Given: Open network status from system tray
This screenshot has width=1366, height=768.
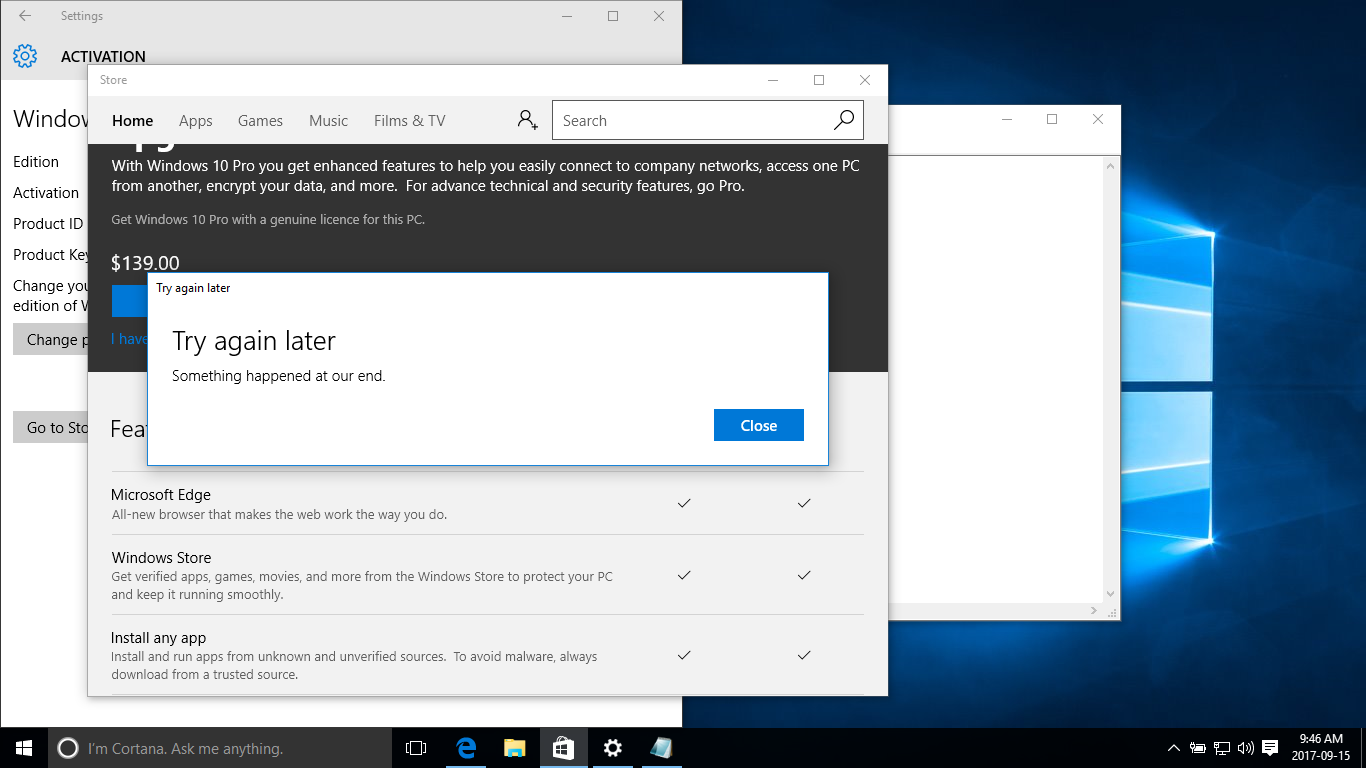Looking at the screenshot, I should tap(1222, 748).
